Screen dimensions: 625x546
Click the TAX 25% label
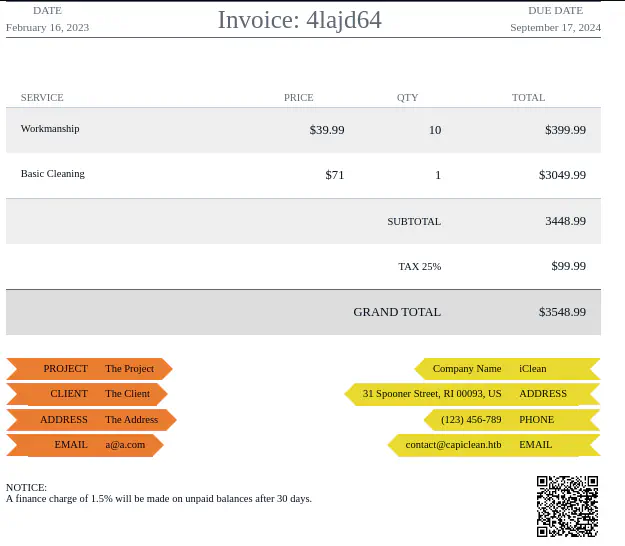coord(419,266)
